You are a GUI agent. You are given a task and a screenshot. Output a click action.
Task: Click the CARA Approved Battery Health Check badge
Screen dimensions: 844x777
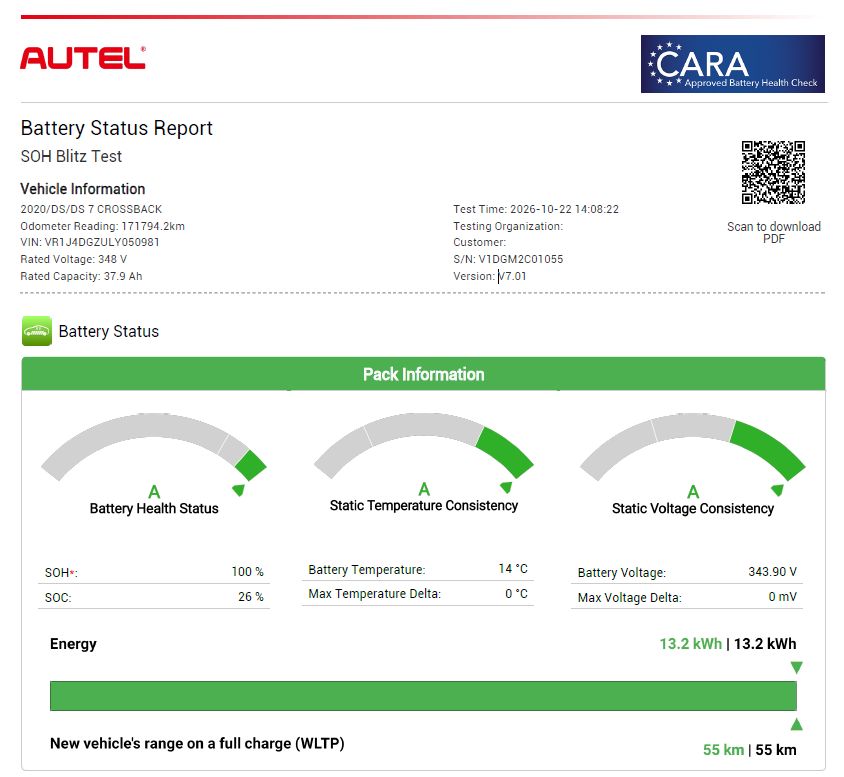(x=733, y=64)
